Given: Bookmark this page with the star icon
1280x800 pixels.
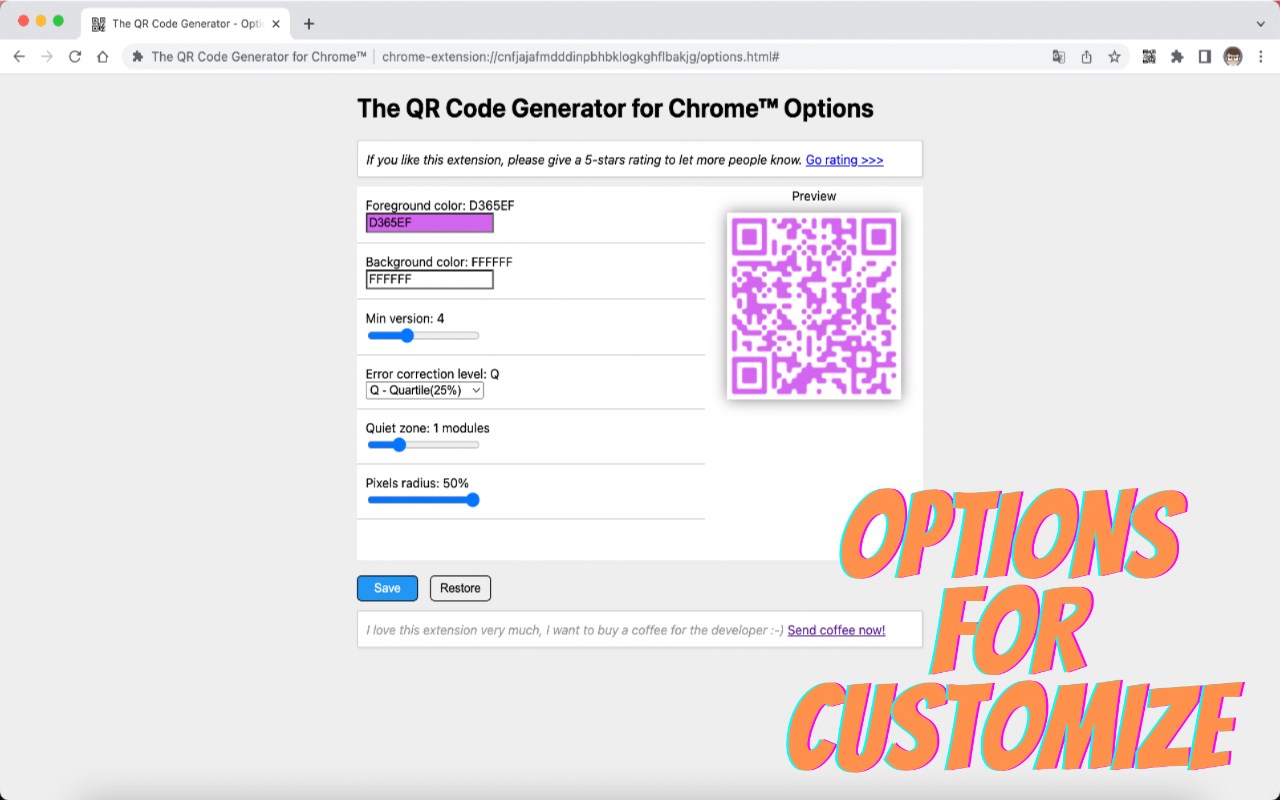Looking at the screenshot, I should click(1114, 57).
